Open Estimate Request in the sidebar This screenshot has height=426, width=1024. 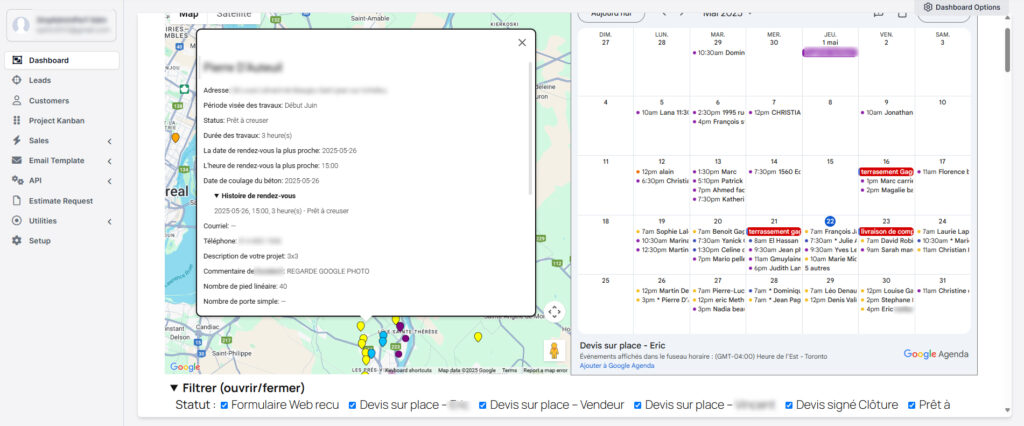click(60, 200)
